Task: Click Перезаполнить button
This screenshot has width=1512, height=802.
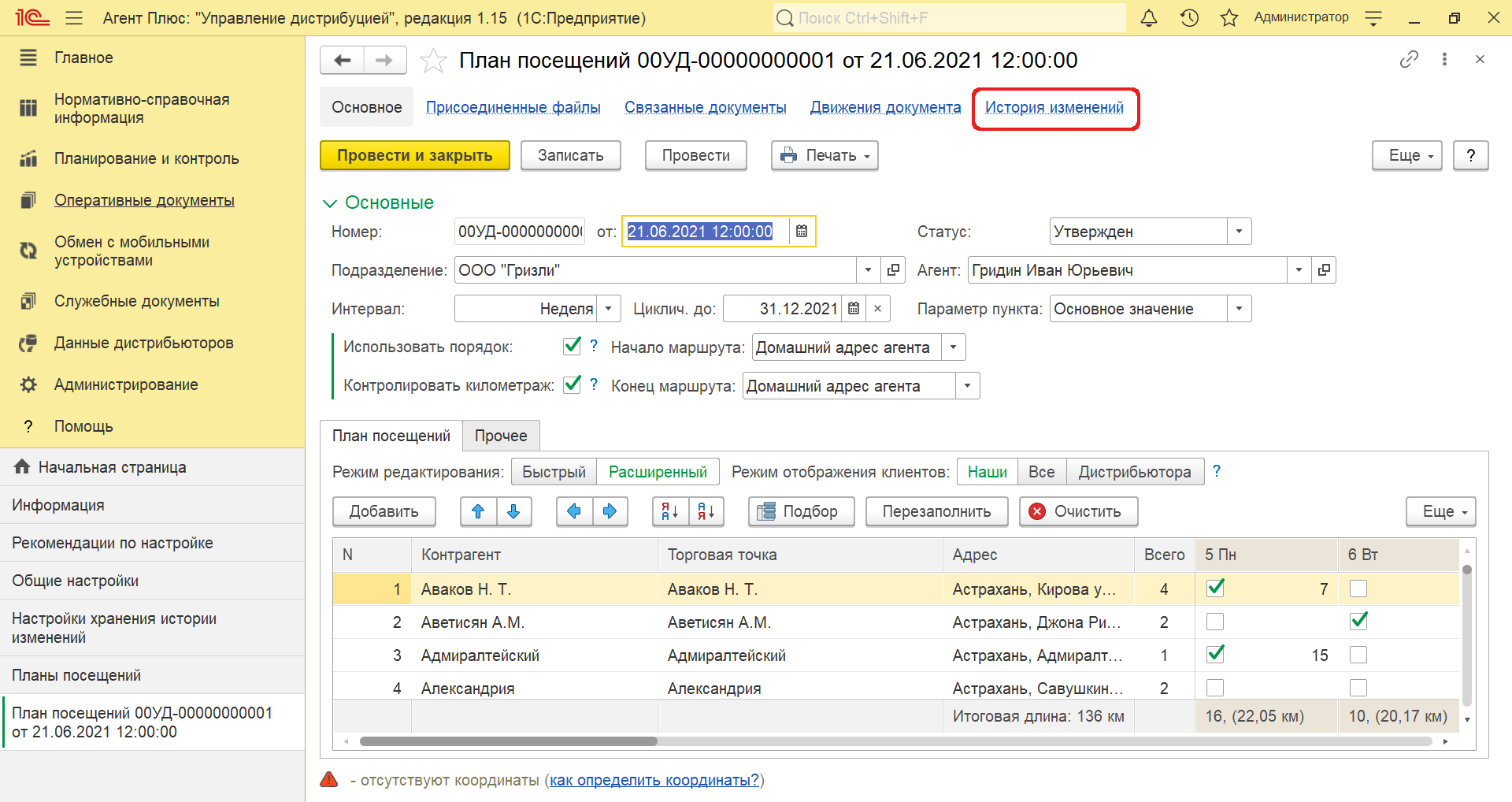Action: tap(937, 511)
